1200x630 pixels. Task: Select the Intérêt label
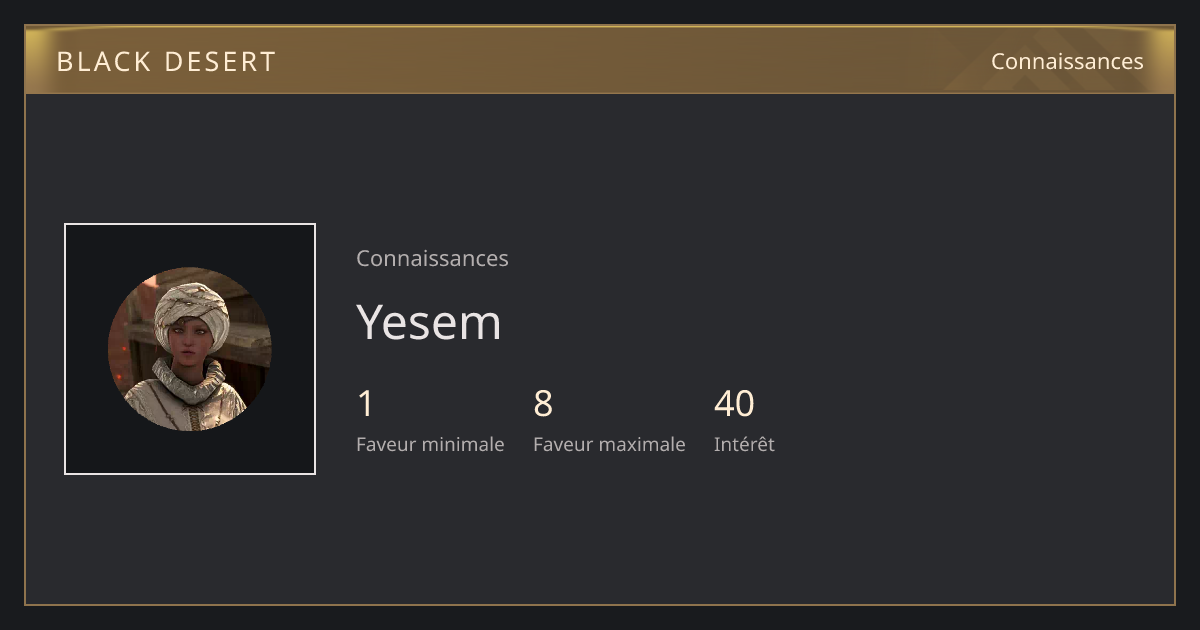coord(744,444)
